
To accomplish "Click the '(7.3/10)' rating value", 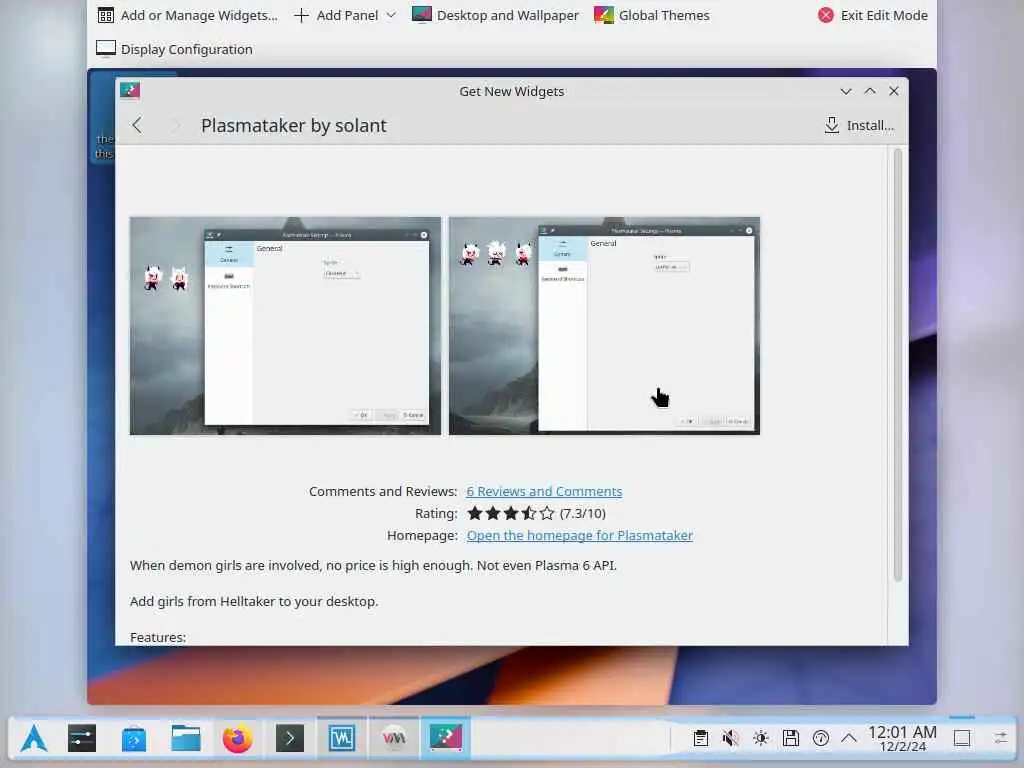I will pos(583,513).
